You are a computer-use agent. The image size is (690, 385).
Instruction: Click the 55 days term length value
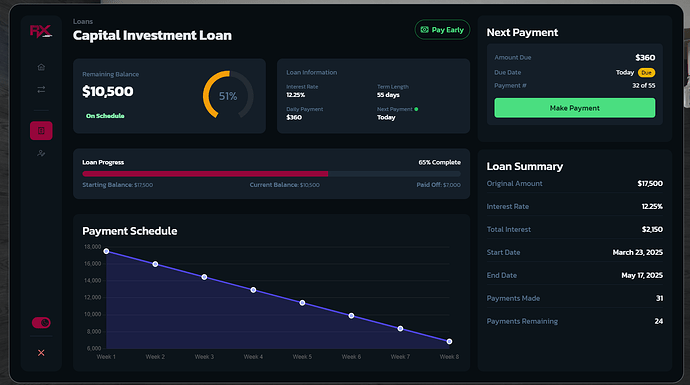point(388,95)
